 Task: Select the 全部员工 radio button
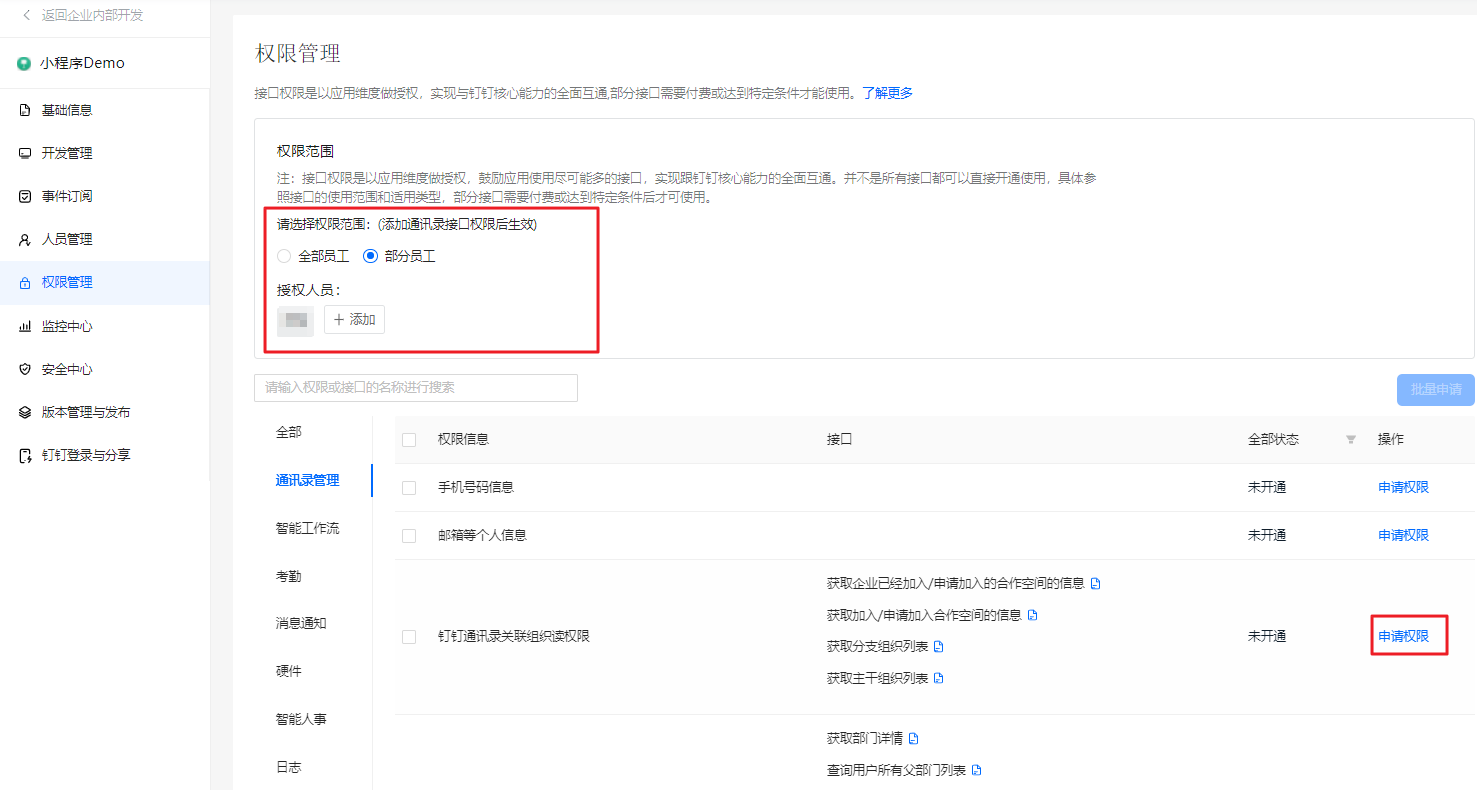(284, 256)
